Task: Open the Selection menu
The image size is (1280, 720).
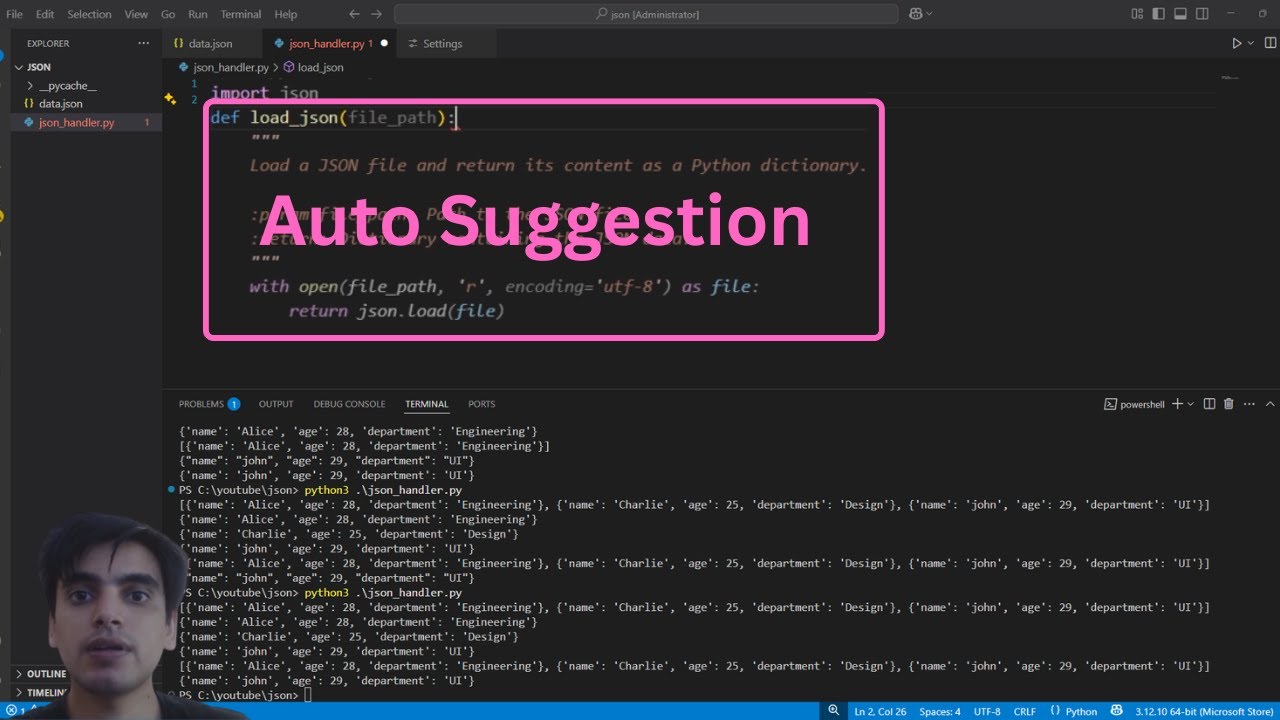Action: pos(89,14)
